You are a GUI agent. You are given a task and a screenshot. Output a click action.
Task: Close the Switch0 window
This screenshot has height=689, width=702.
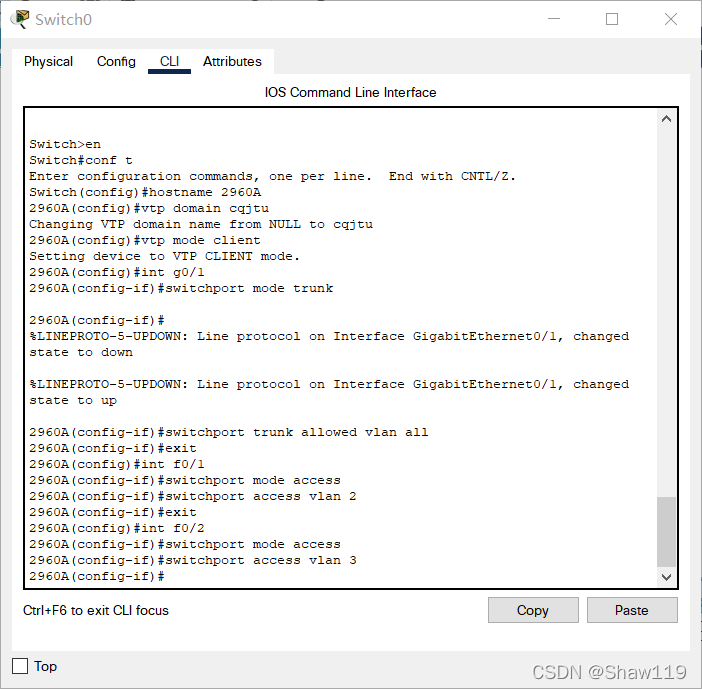[x=671, y=19]
